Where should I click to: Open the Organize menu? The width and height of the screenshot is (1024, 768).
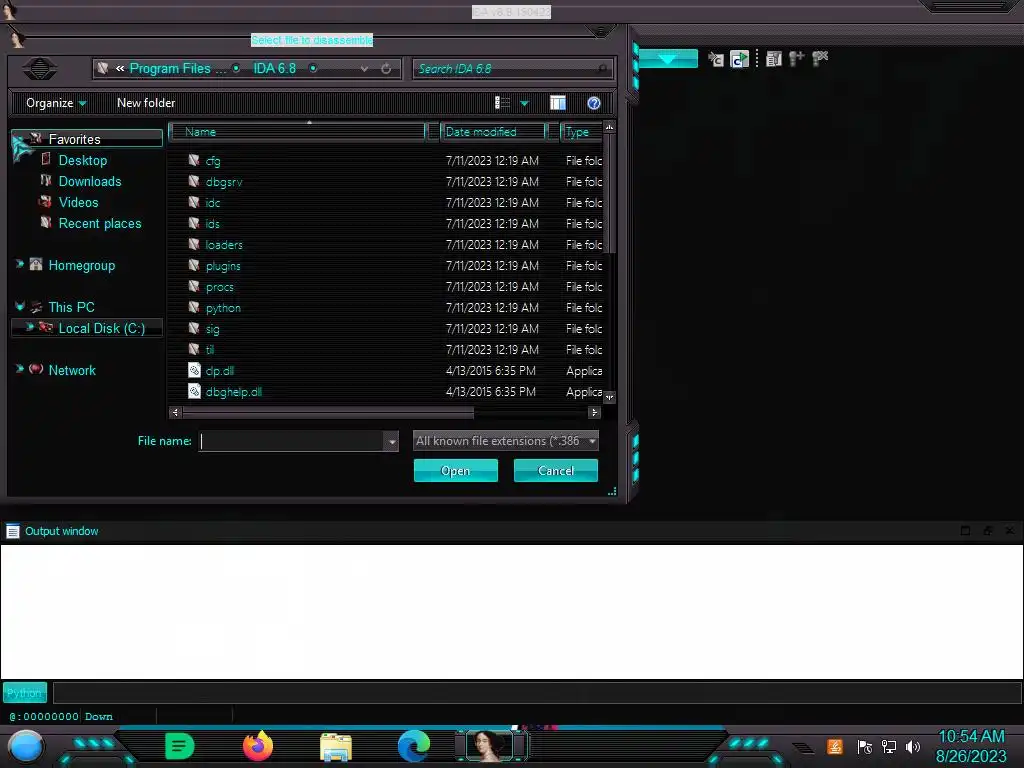point(56,103)
